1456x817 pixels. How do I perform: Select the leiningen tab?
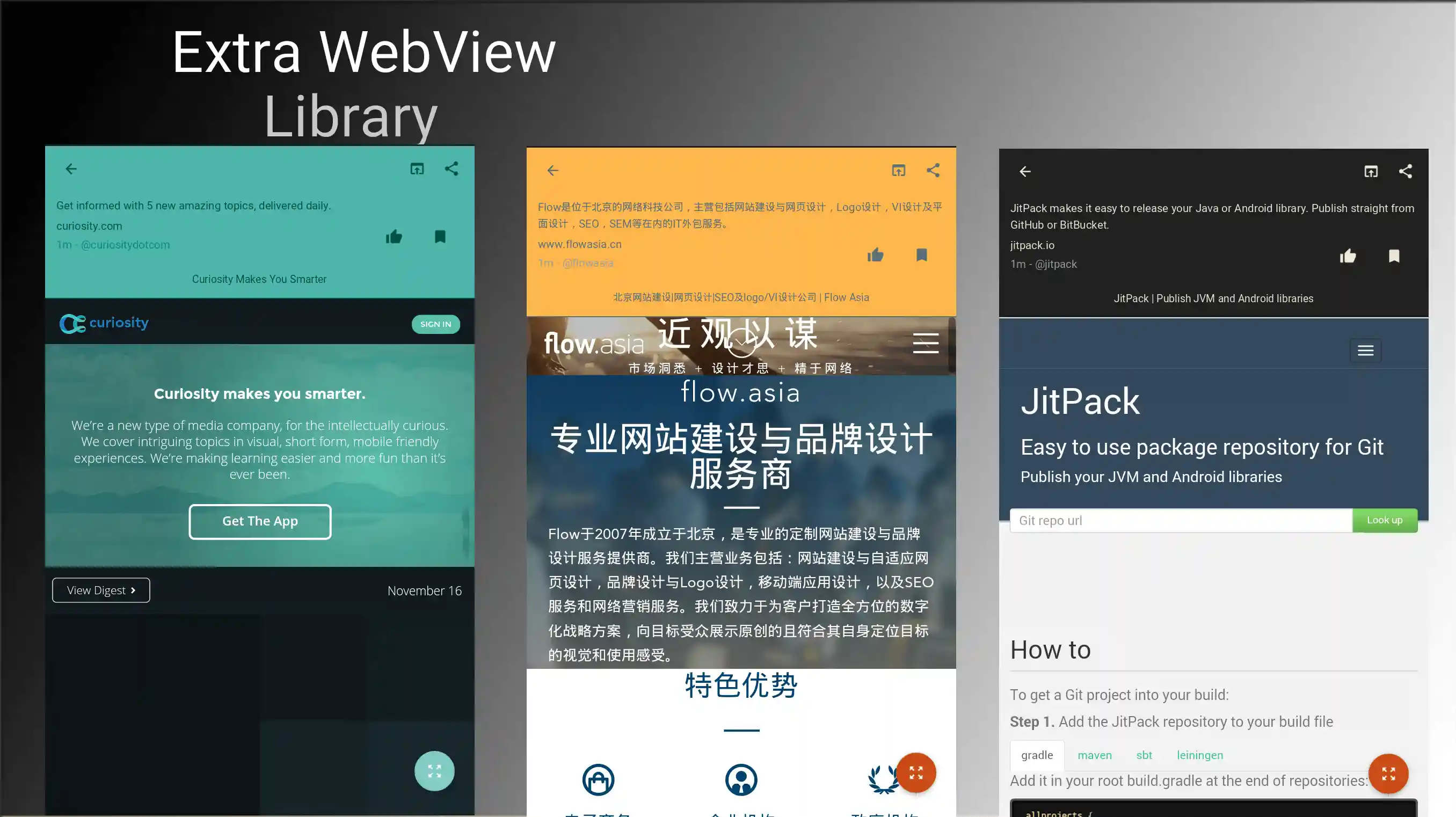pyautogui.click(x=1200, y=755)
